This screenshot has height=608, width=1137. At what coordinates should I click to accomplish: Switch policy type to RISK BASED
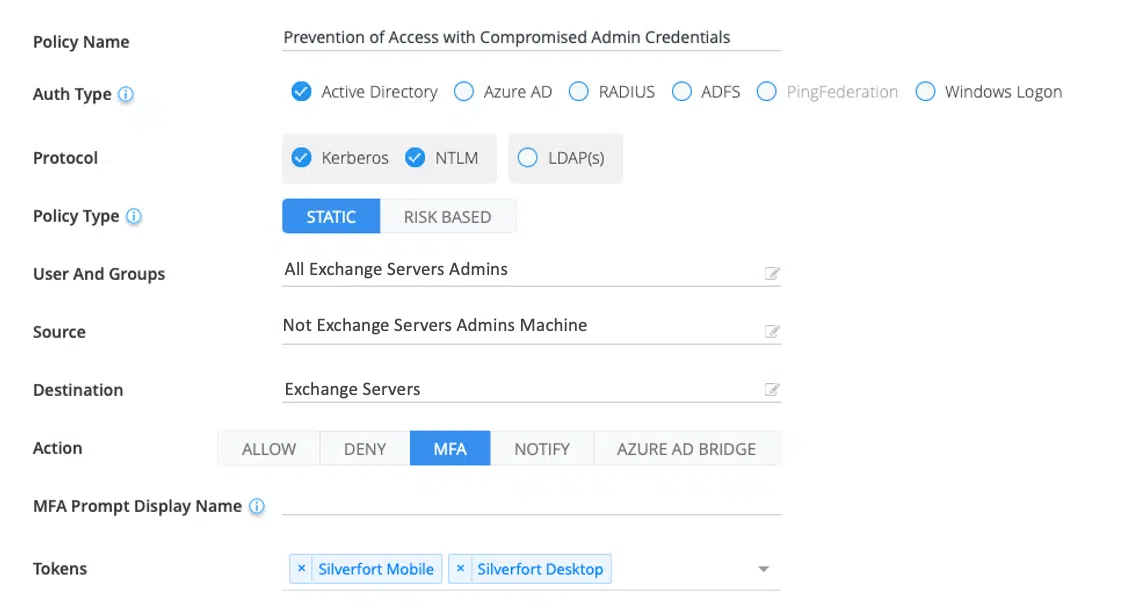447,217
